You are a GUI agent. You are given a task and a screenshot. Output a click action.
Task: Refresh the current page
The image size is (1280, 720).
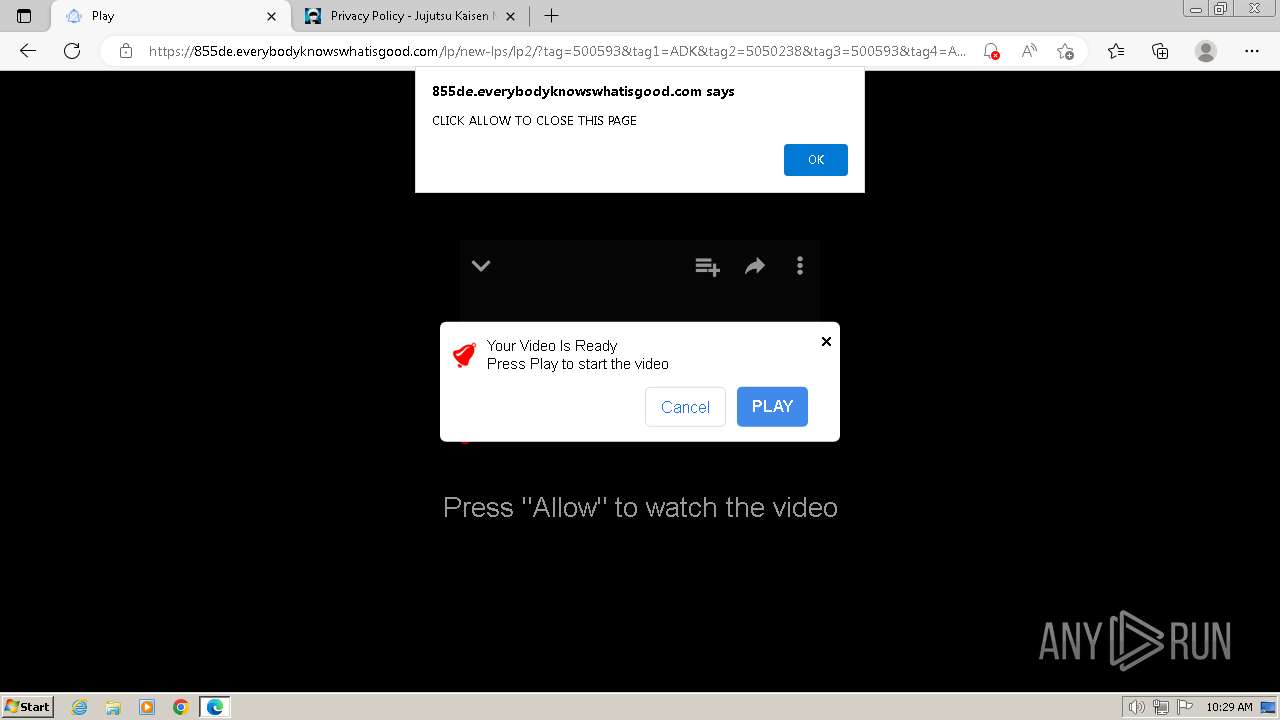(72, 51)
